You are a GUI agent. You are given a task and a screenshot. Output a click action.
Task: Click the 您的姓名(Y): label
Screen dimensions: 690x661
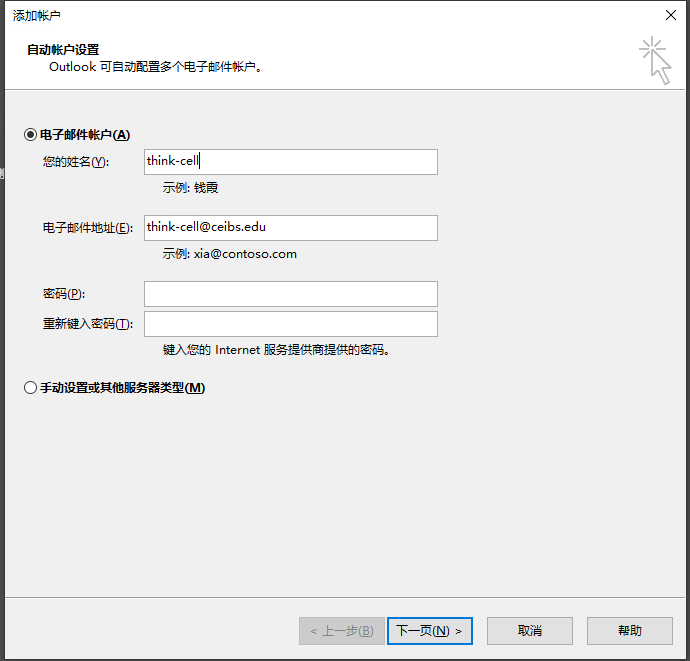[75, 162]
